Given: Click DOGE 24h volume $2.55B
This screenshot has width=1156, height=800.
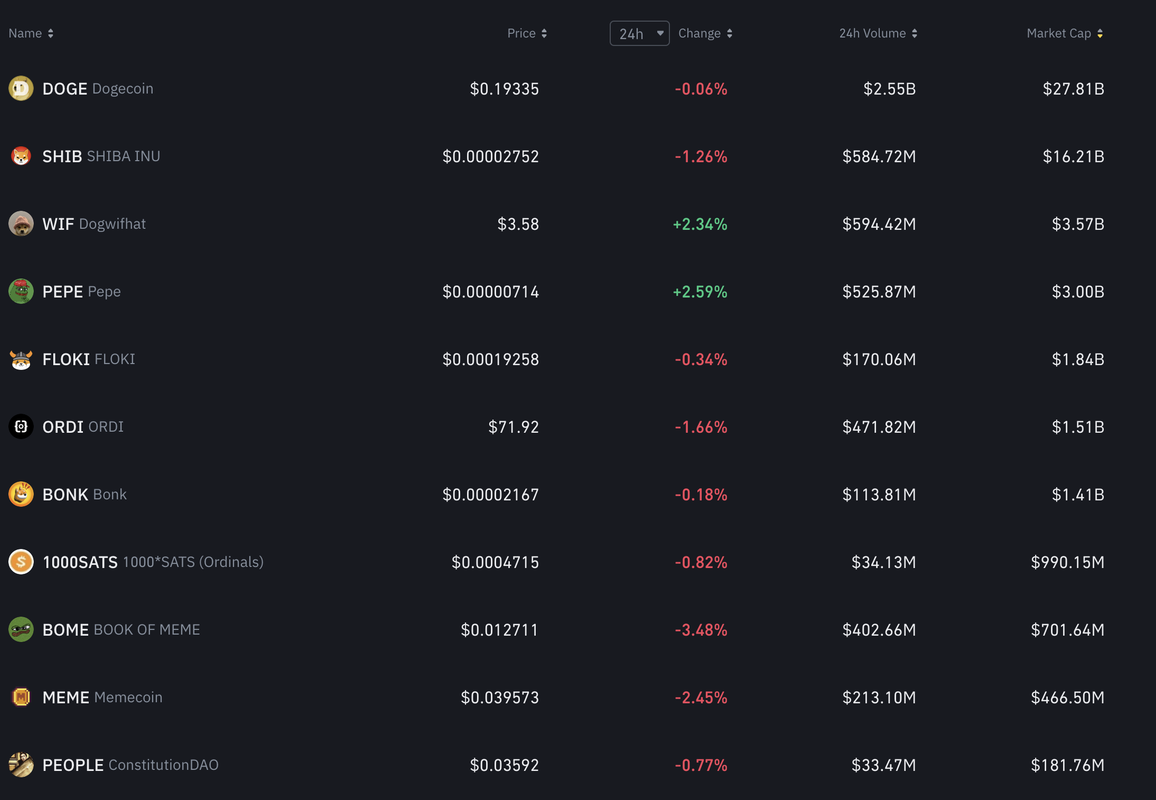Looking at the screenshot, I should click(890, 88).
